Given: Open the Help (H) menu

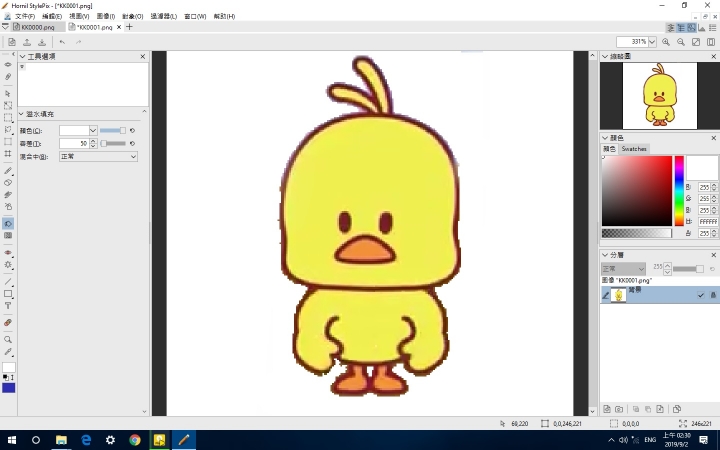Looking at the screenshot, I should [224, 16].
